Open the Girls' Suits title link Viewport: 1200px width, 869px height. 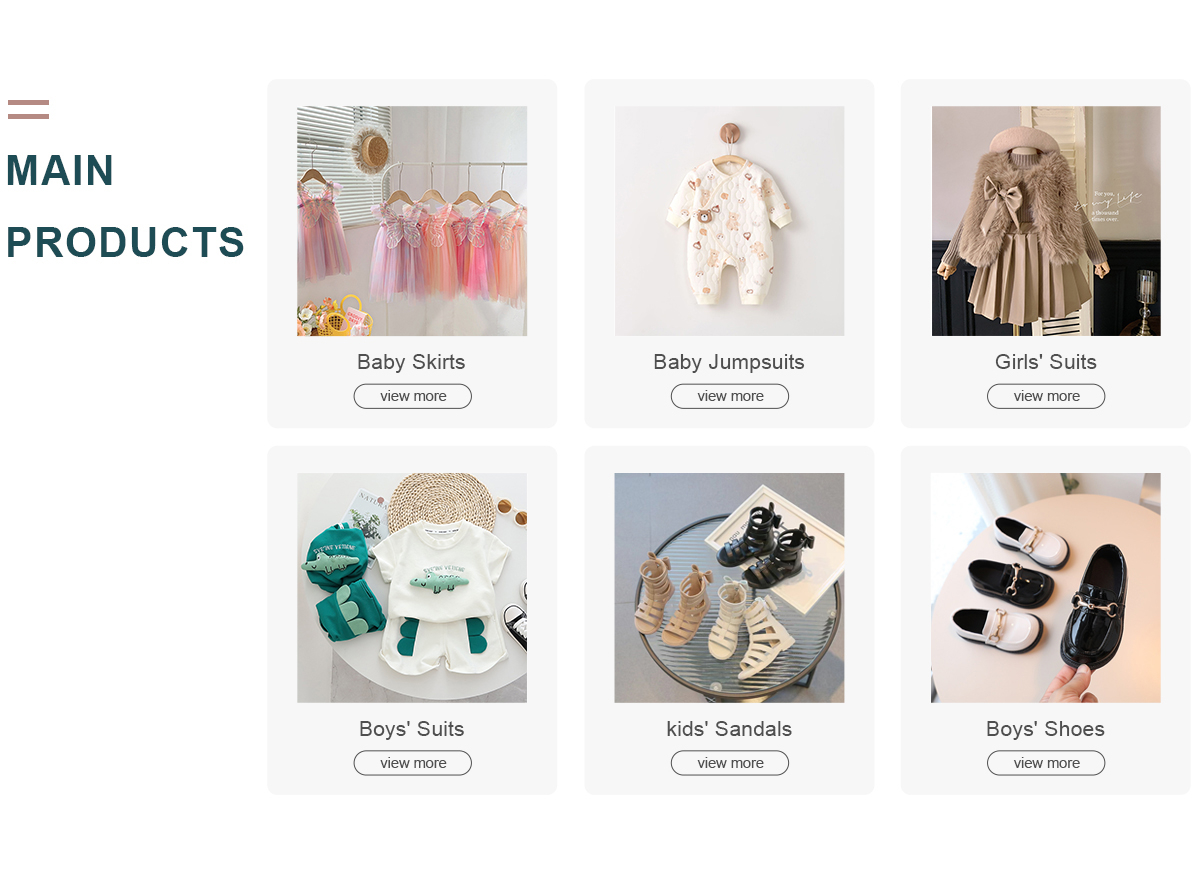(x=1046, y=362)
